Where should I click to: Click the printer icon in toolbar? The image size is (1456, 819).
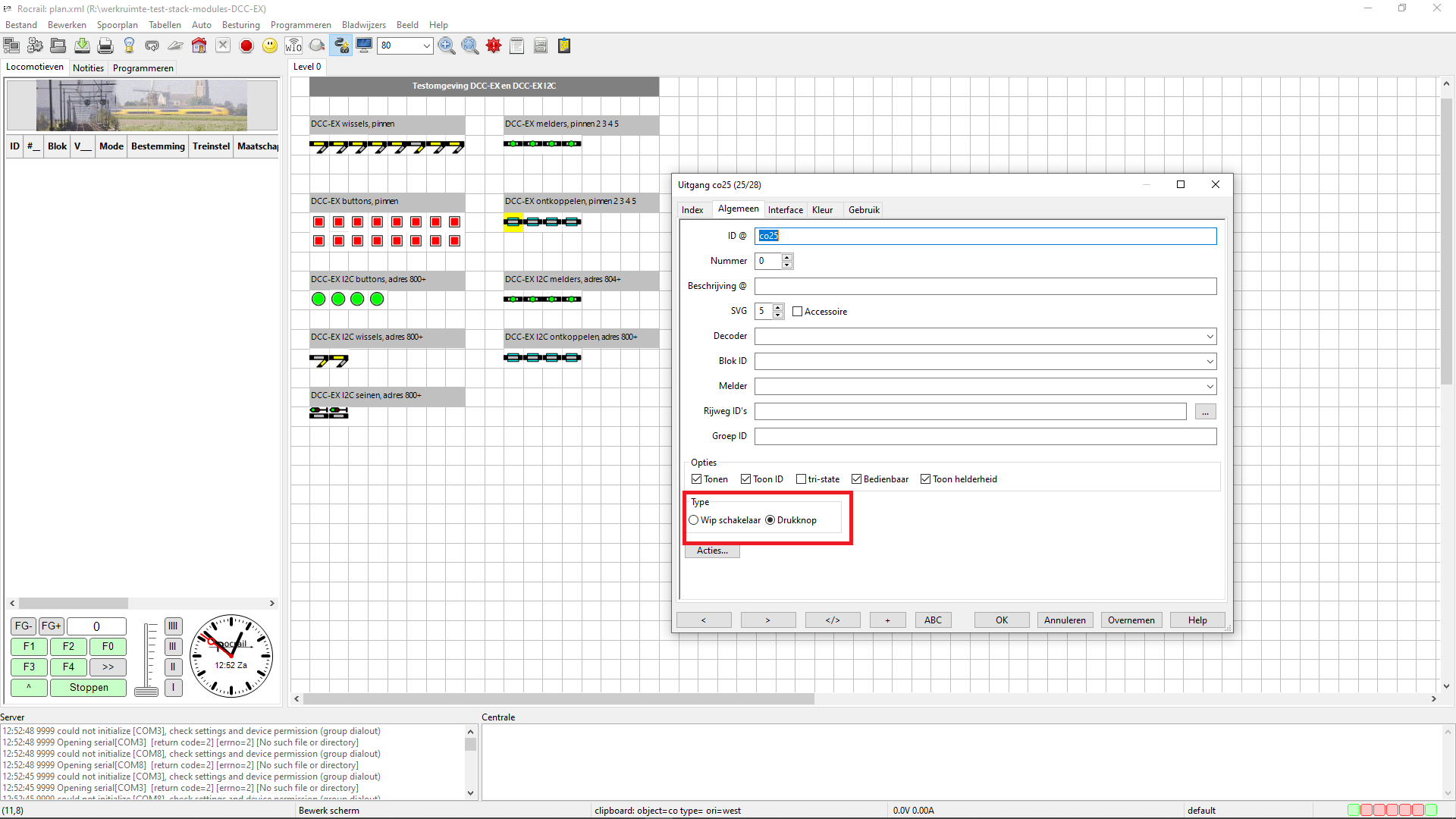105,46
